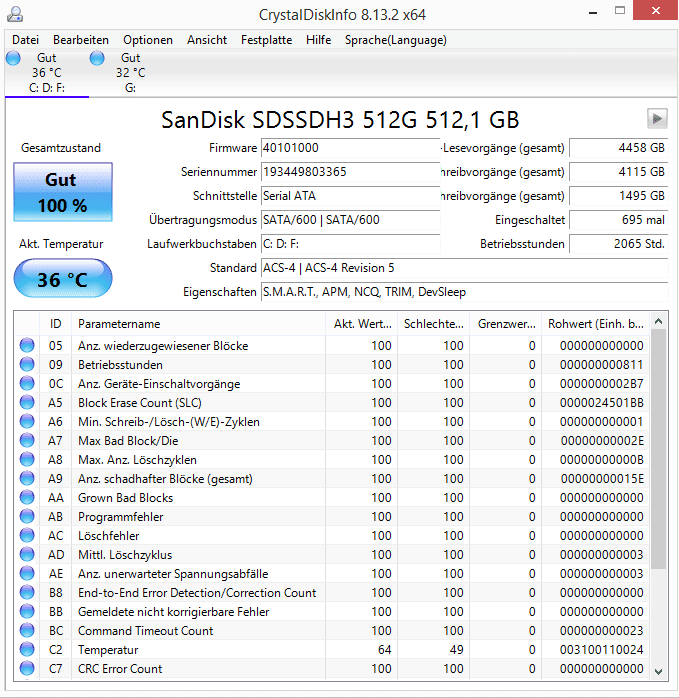Click the Firmware field 40101000
Viewport: 679px width, 698px height.
(350, 148)
